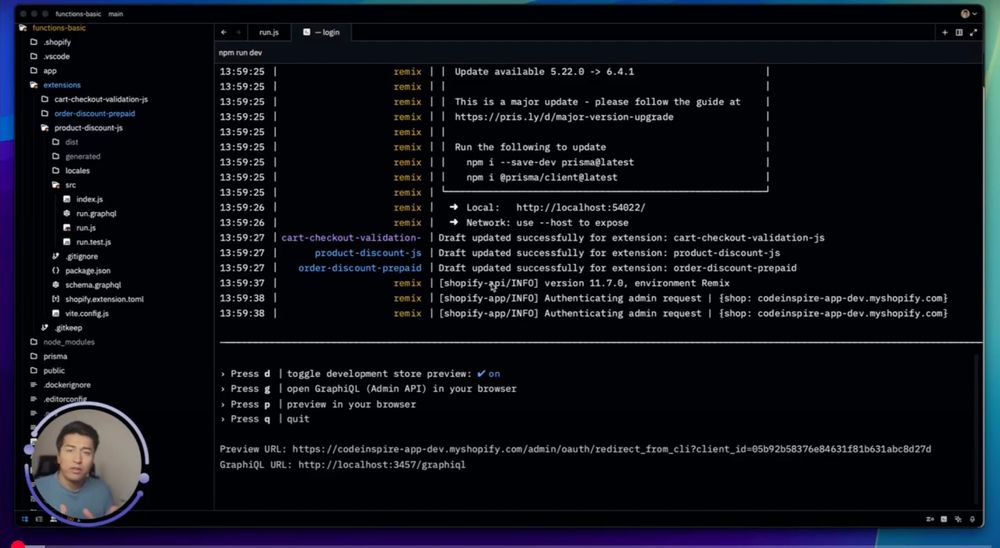
Task: Switch to the login terminal tab
Action: tap(322, 32)
